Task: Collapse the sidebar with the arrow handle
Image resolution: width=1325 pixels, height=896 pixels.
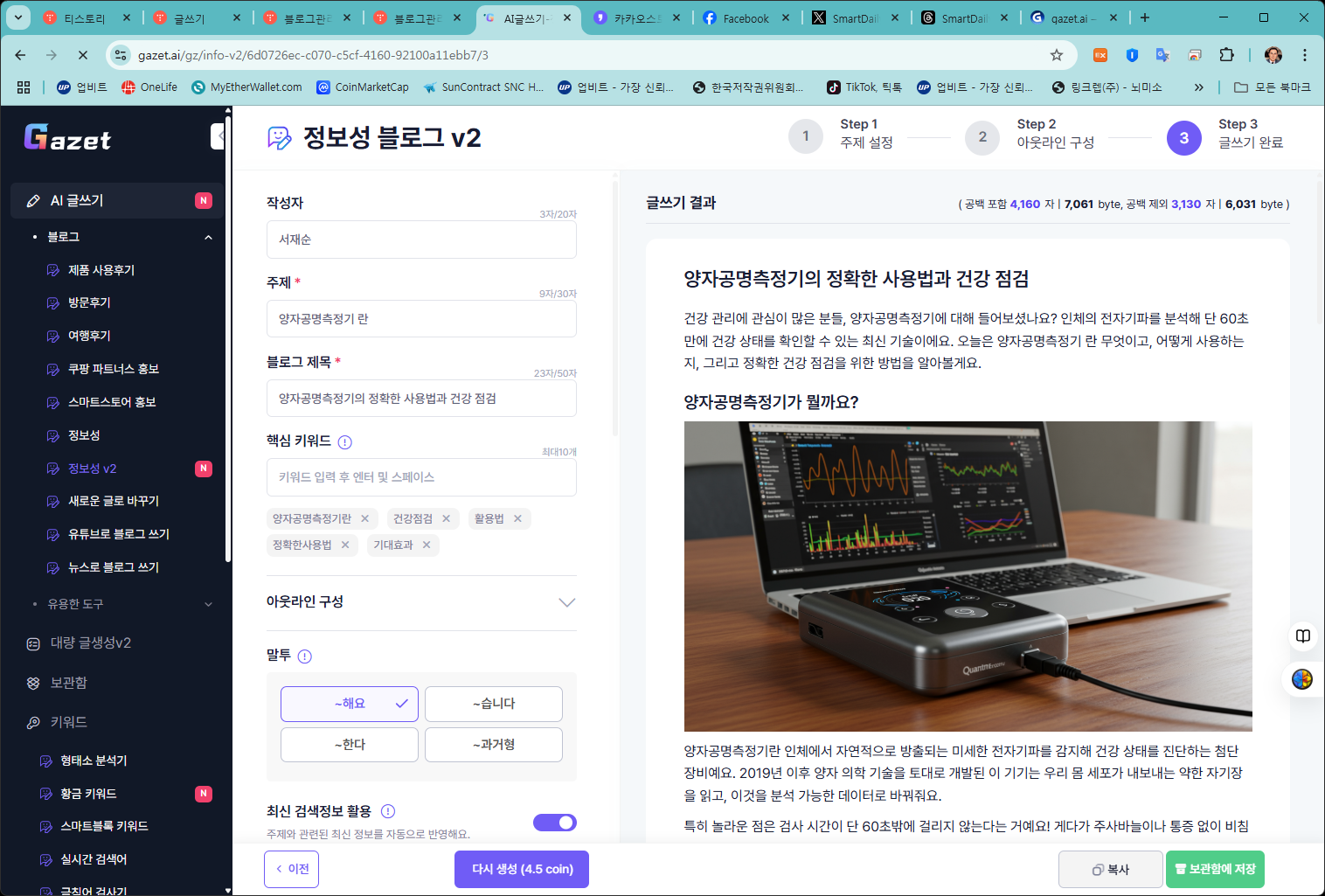Action: (218, 136)
